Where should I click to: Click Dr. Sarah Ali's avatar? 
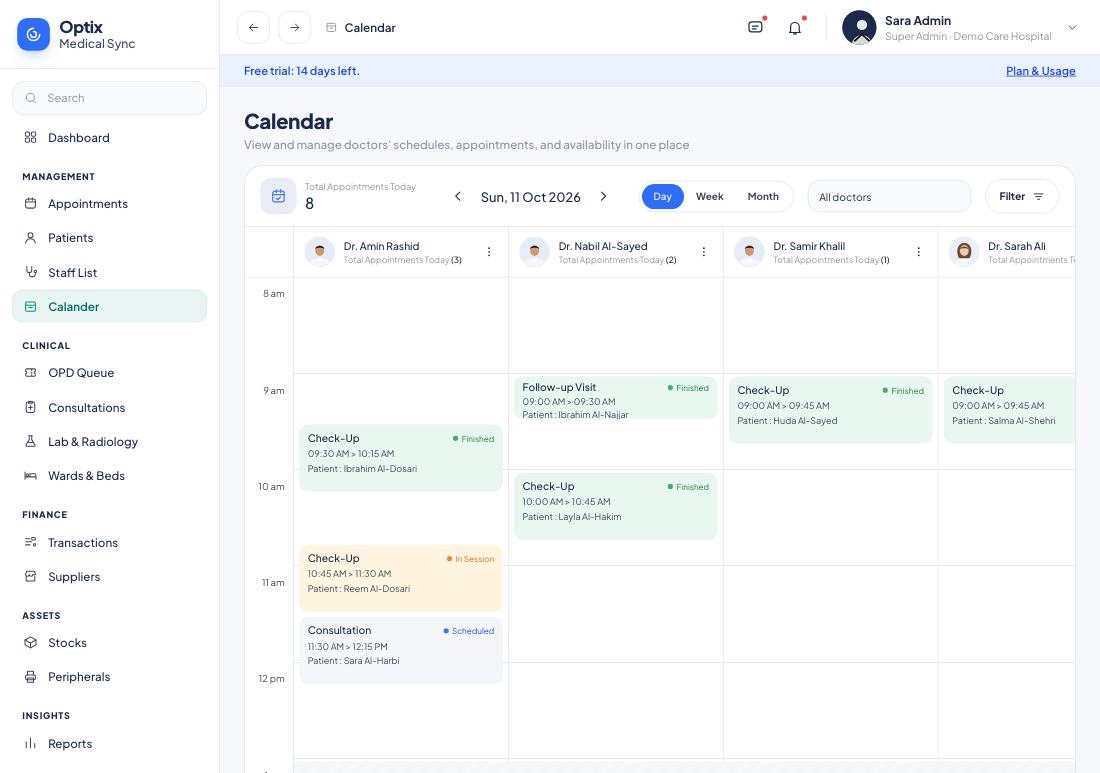(x=964, y=251)
